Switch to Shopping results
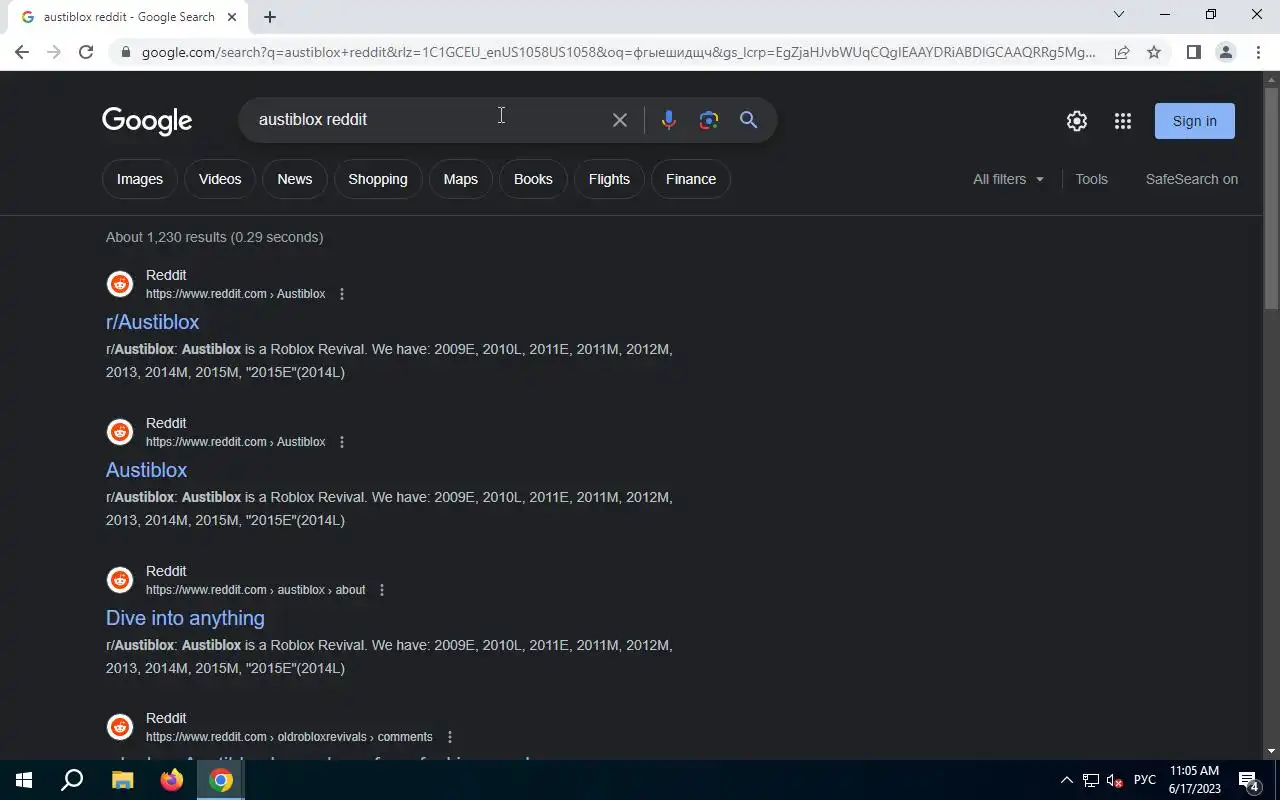 point(378,179)
